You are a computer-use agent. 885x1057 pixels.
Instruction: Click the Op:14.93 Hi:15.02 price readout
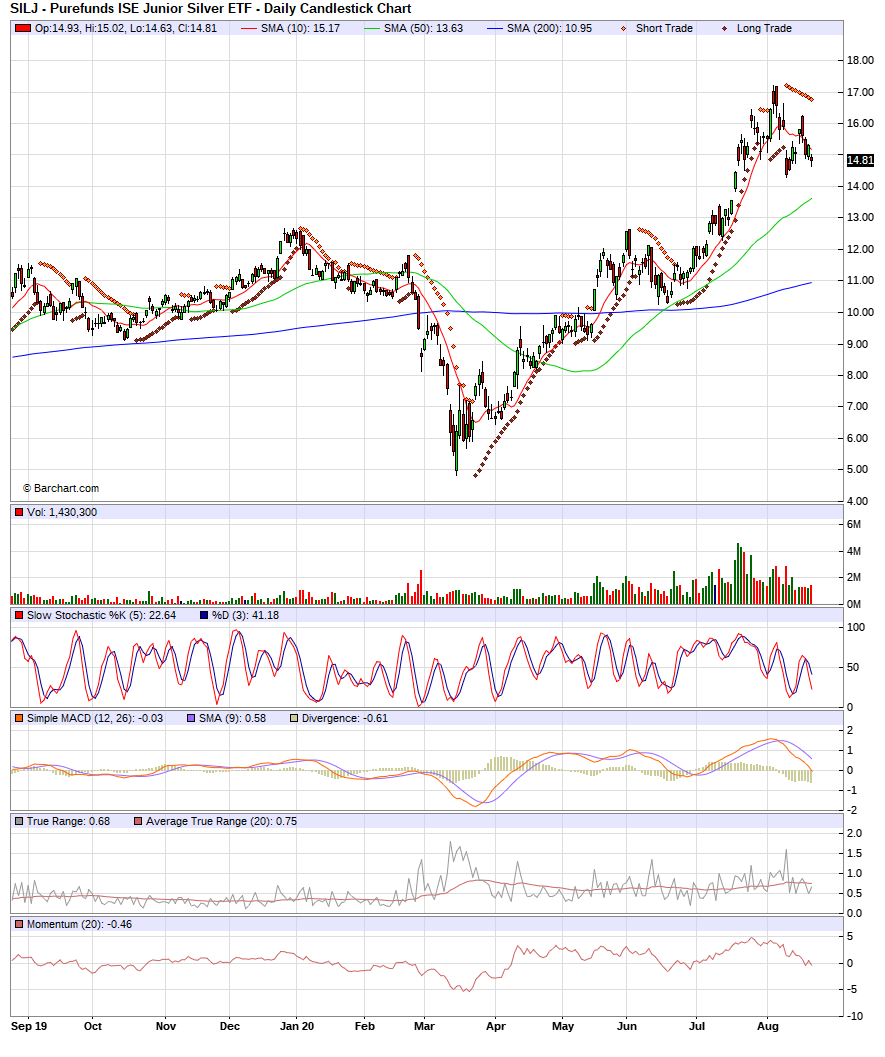(x=126, y=28)
